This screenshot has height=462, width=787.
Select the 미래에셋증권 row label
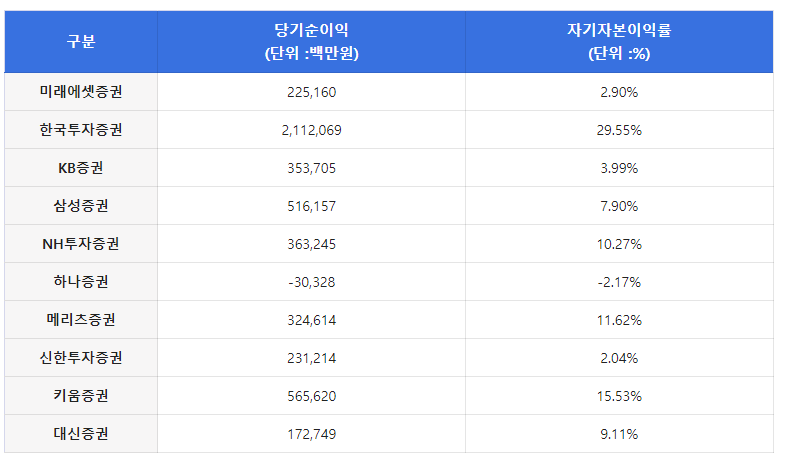pyautogui.click(x=81, y=92)
